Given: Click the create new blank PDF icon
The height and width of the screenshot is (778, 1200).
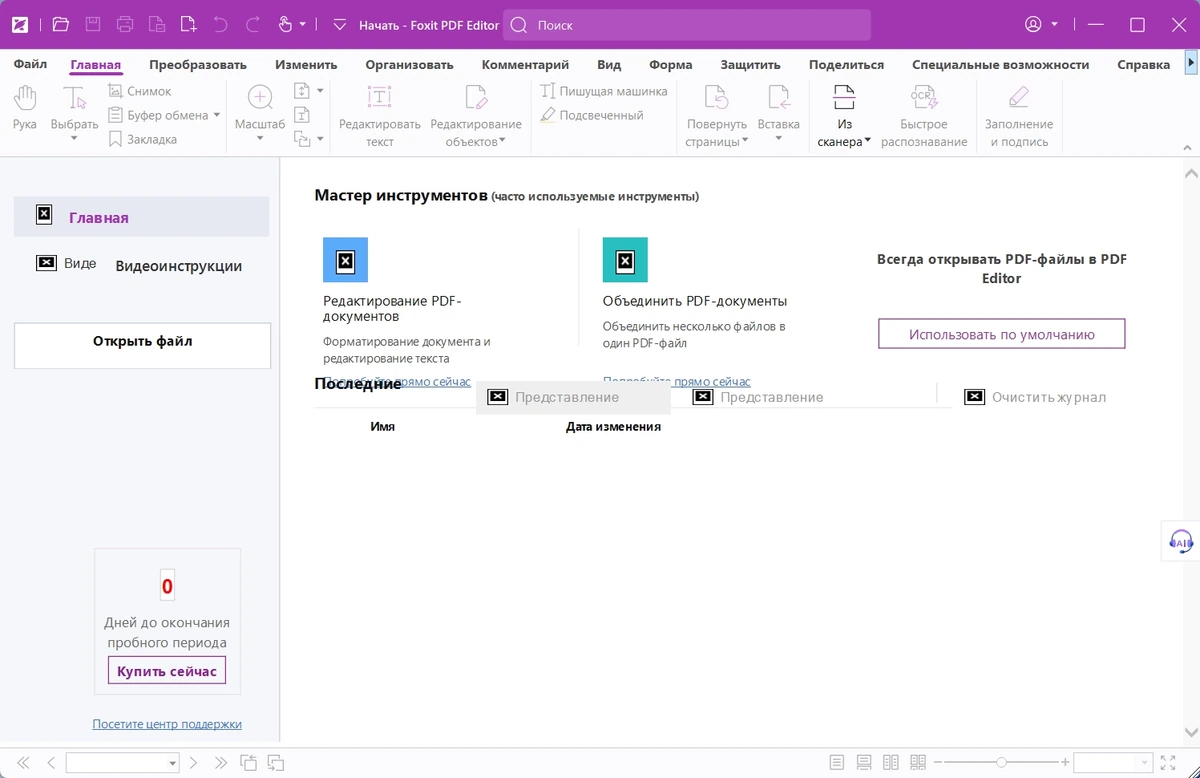Looking at the screenshot, I should click(x=188, y=25).
